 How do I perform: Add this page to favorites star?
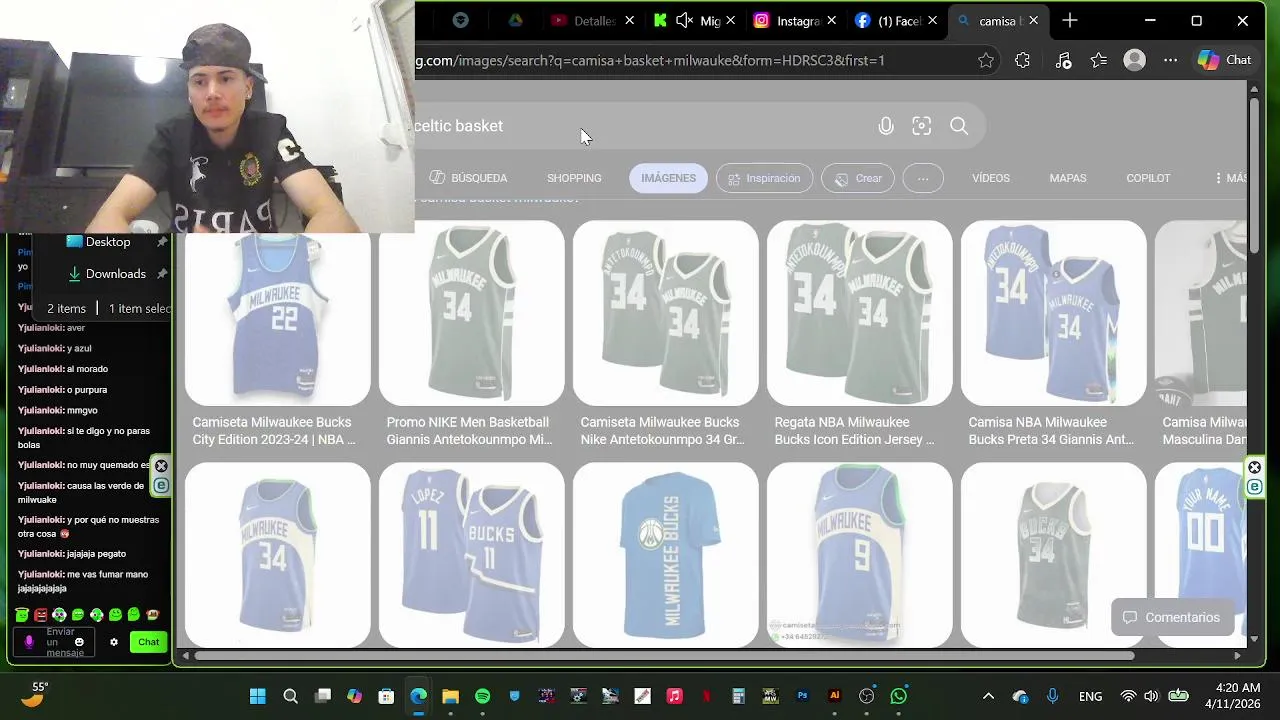986,60
